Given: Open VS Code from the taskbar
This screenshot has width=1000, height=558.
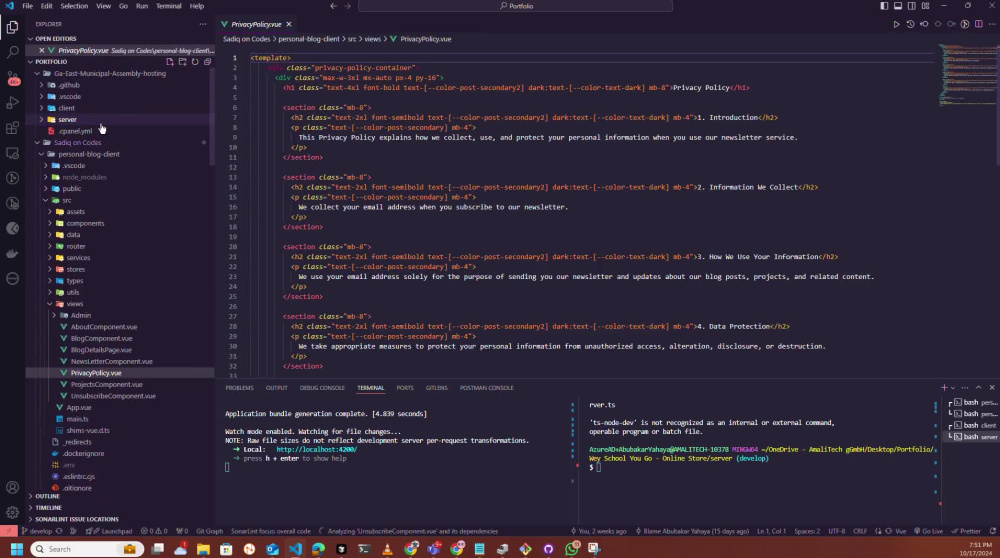Looking at the screenshot, I should (295, 549).
